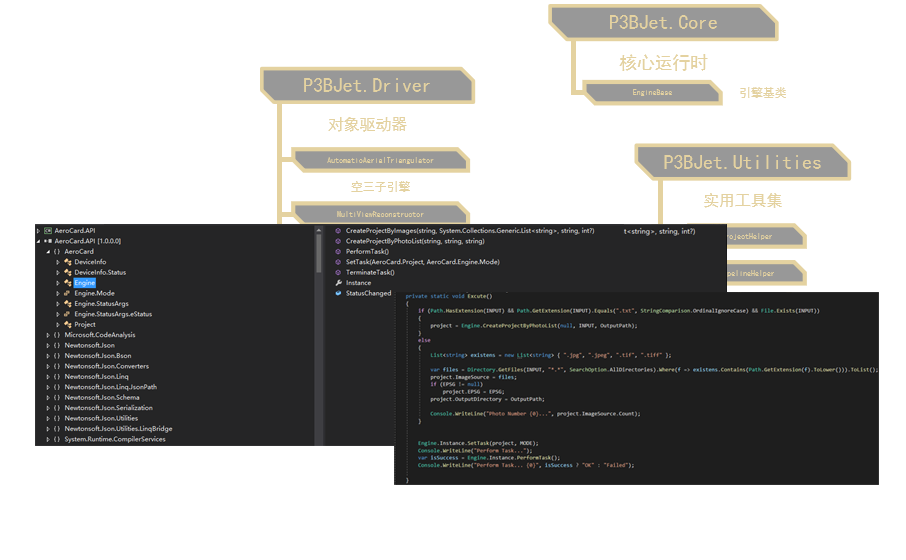The width and height of the screenshot is (906, 560).
Task: Click the method icon beside TerminateTask()
Action: click(338, 272)
